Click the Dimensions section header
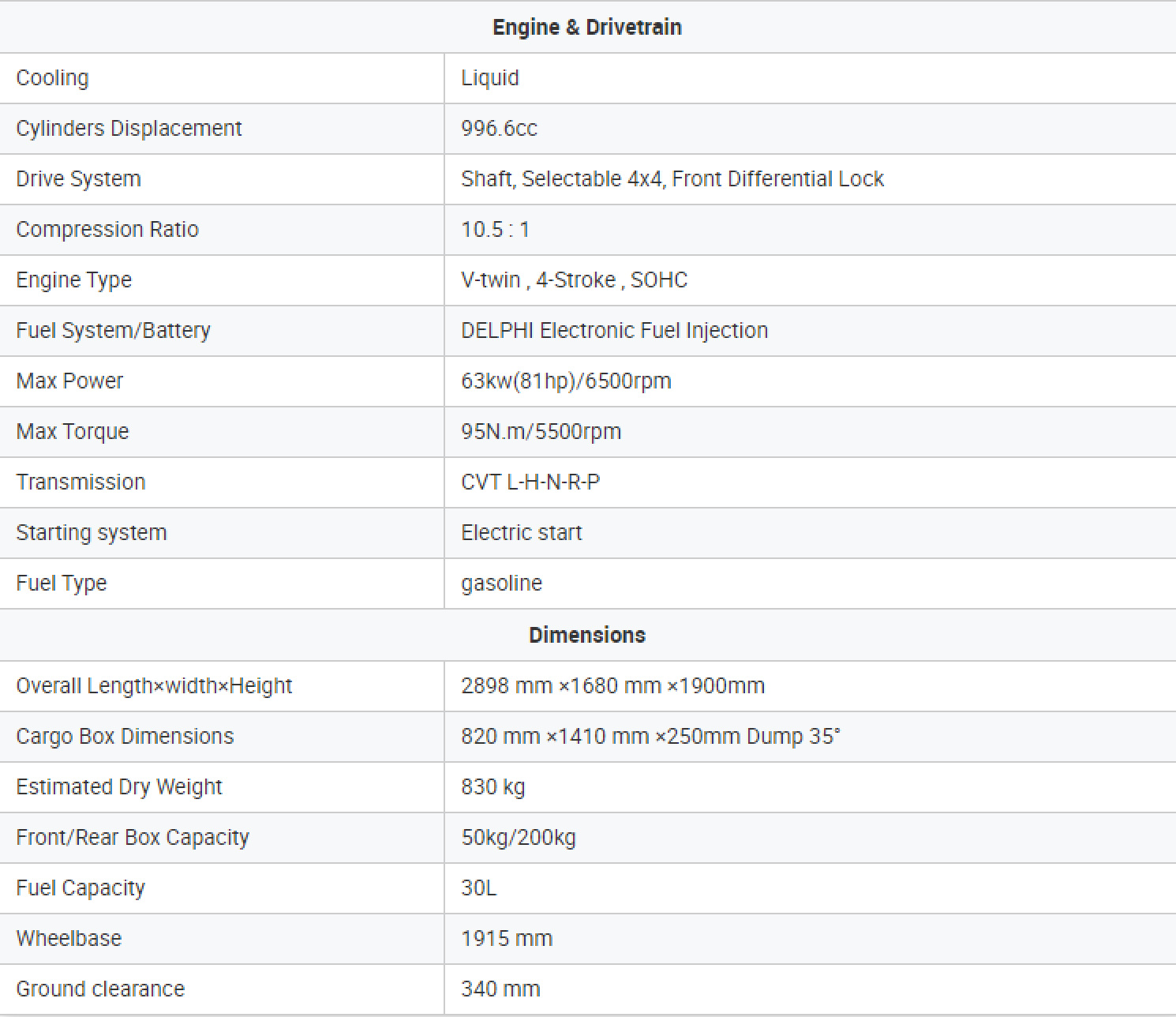Viewport: 1176px width, 1017px height. click(587, 635)
